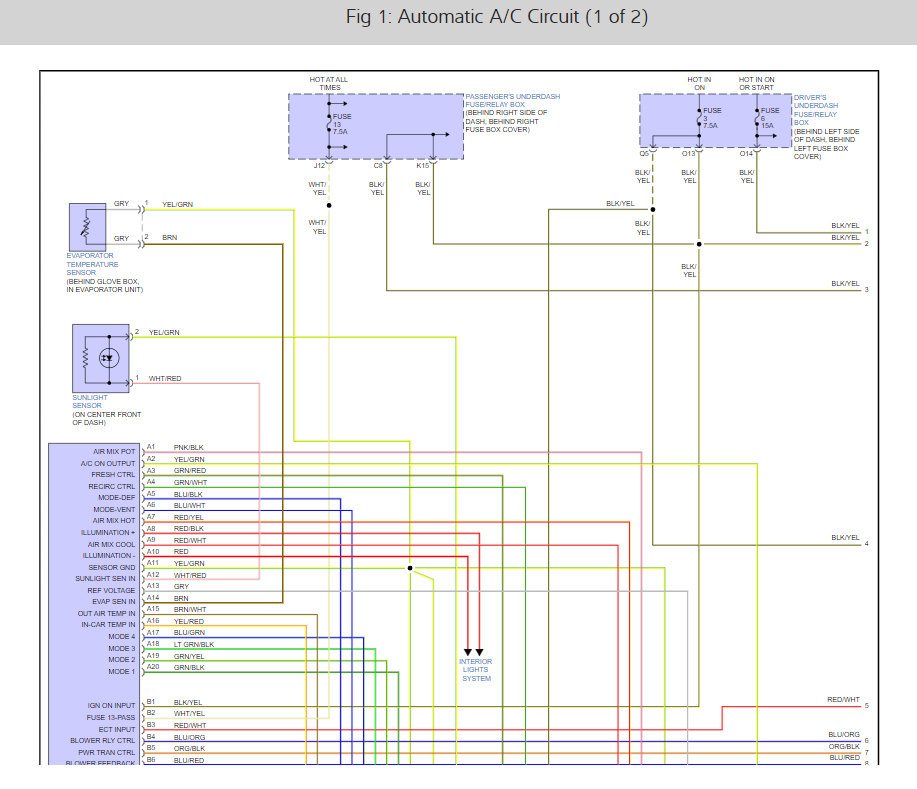Click the PNK/BLK wire label at A1
The image size is (917, 789).
tap(188, 447)
